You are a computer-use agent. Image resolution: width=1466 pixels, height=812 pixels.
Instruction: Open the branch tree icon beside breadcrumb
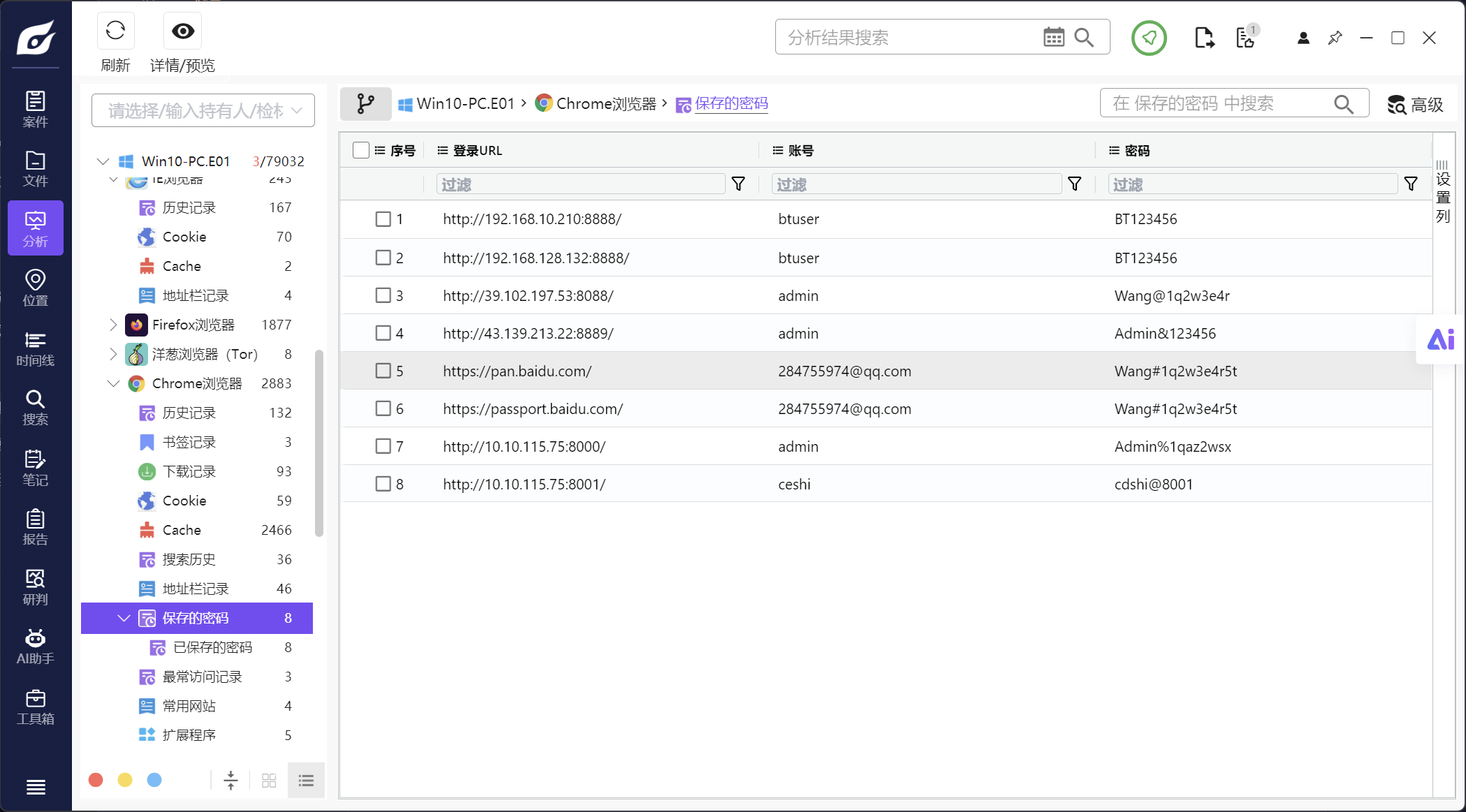tap(365, 104)
